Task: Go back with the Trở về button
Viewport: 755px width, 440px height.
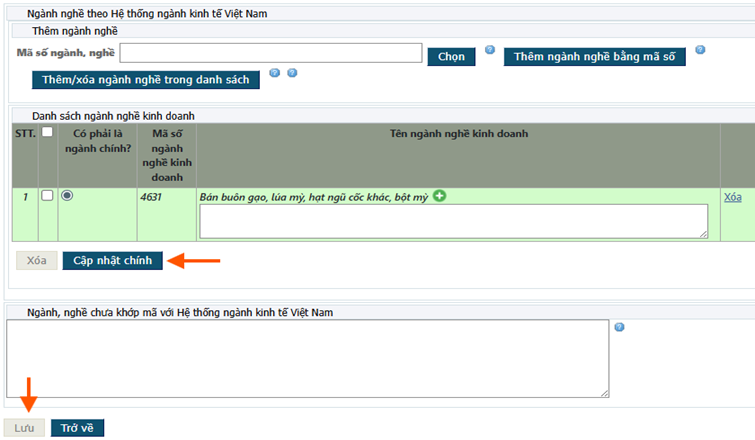Action: point(77,428)
